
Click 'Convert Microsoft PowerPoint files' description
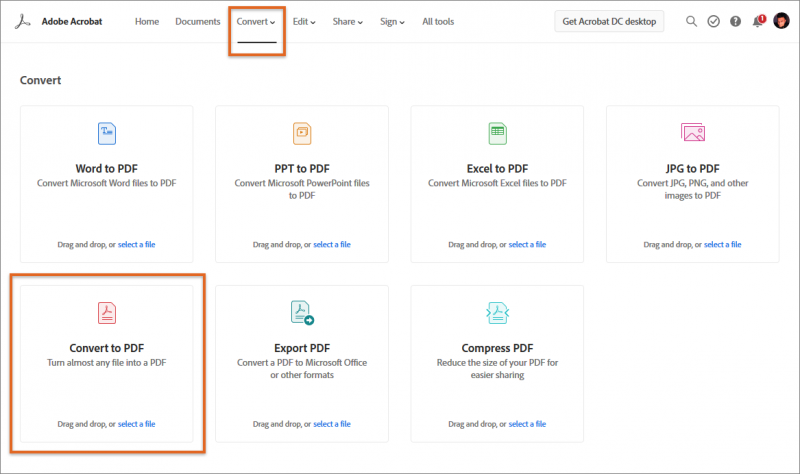pos(302,189)
